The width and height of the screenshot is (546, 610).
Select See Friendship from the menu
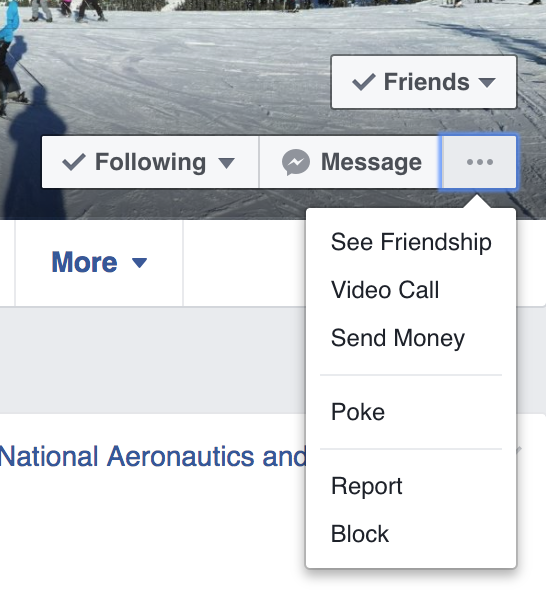(x=411, y=242)
